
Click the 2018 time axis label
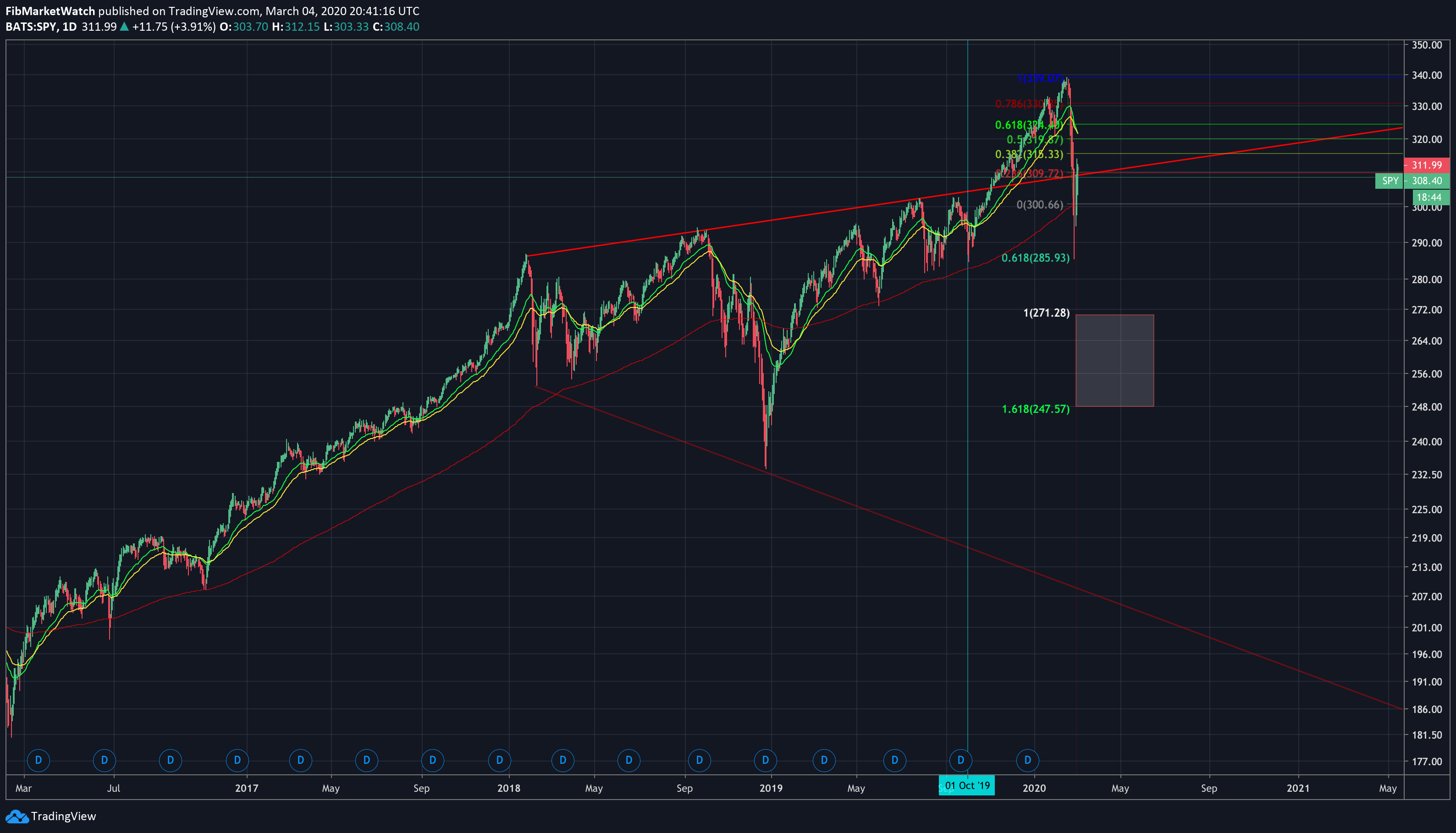(509, 789)
